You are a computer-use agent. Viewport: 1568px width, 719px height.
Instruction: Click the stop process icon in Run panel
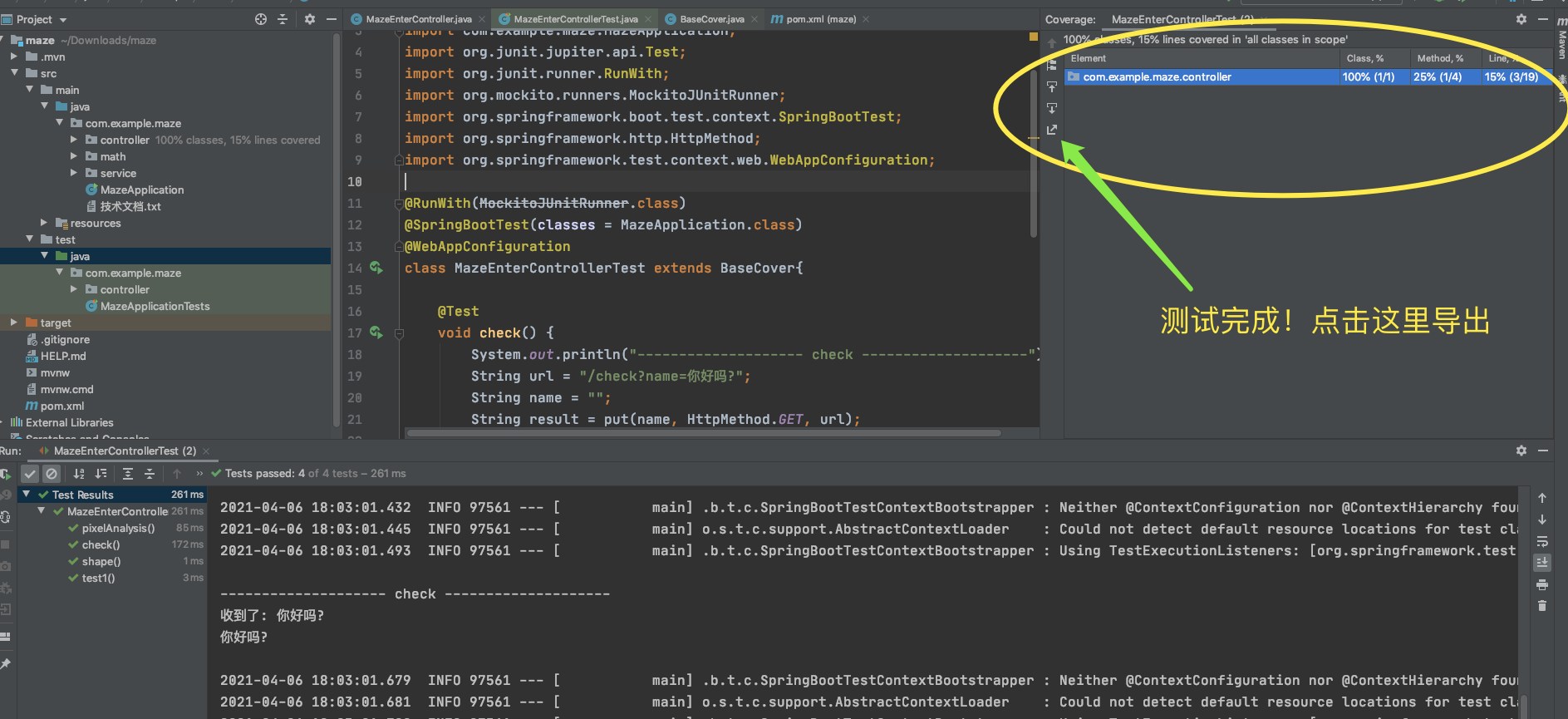coord(5,544)
